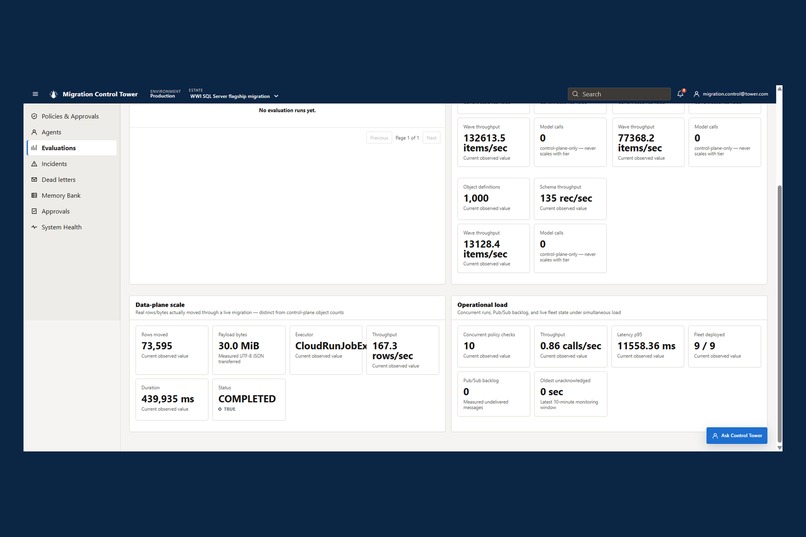The height and width of the screenshot is (537, 806).
Task: Click the System Health pulse icon
Action: 34,227
